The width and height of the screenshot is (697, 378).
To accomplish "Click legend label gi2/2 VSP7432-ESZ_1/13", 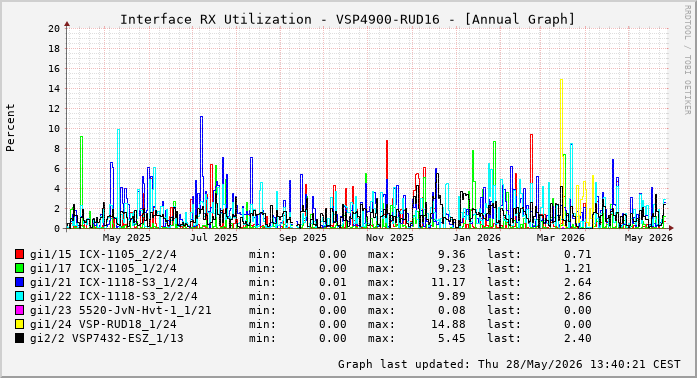I will tap(107, 338).
